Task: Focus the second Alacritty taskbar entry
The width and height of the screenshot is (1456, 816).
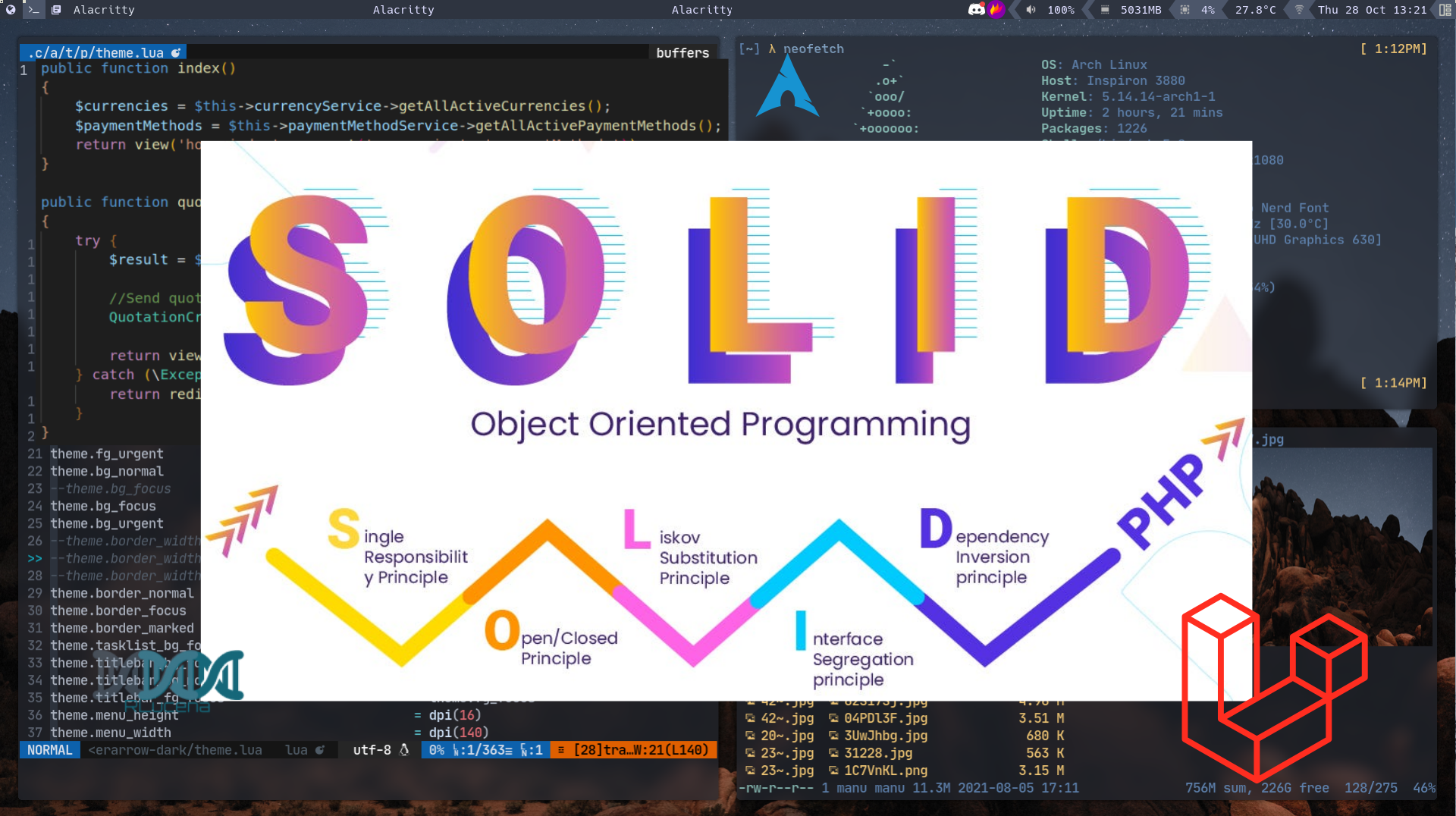Action: click(403, 10)
